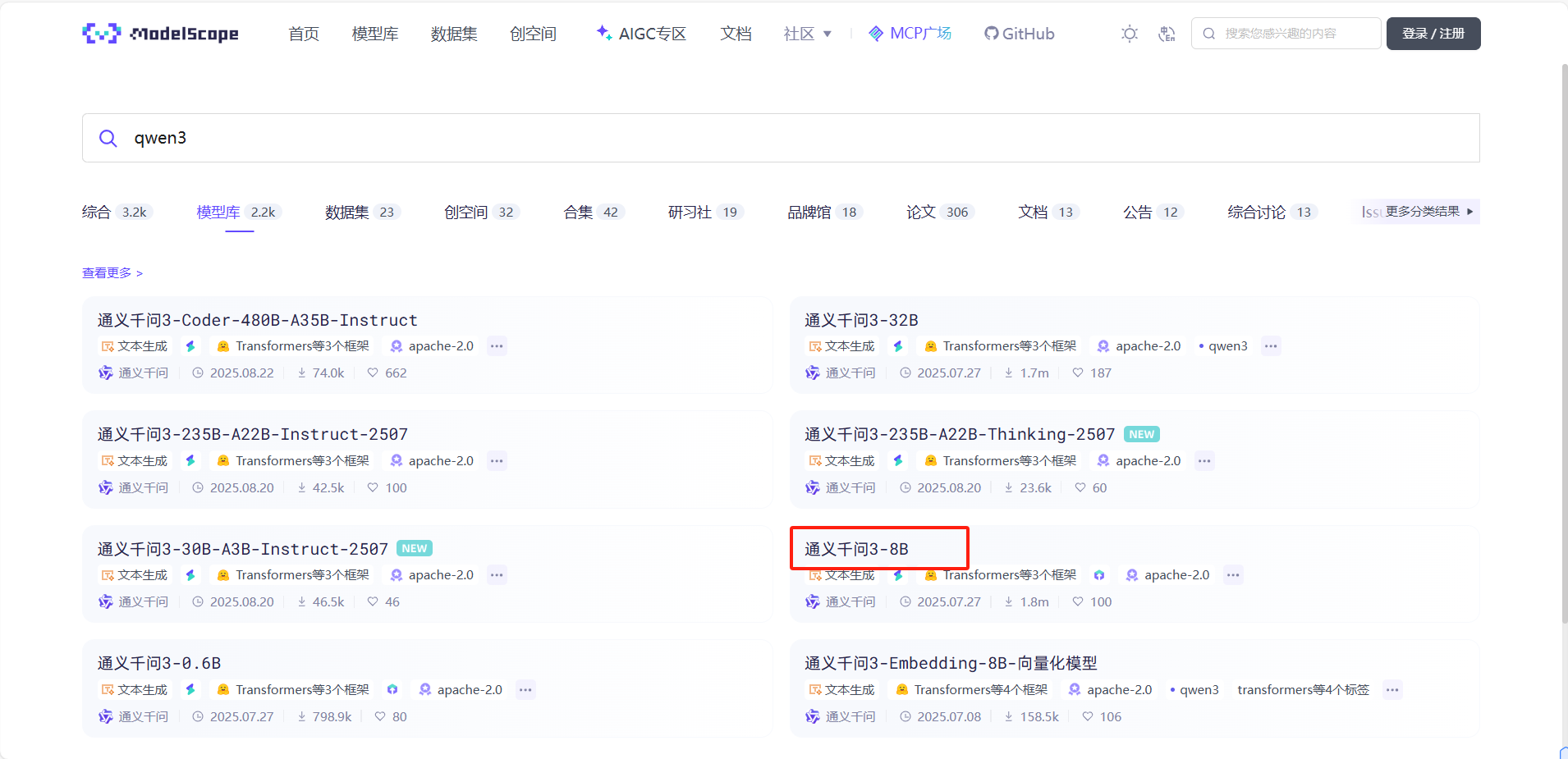Click the 登录/注册 button
1568x759 pixels.
pyautogui.click(x=1433, y=33)
